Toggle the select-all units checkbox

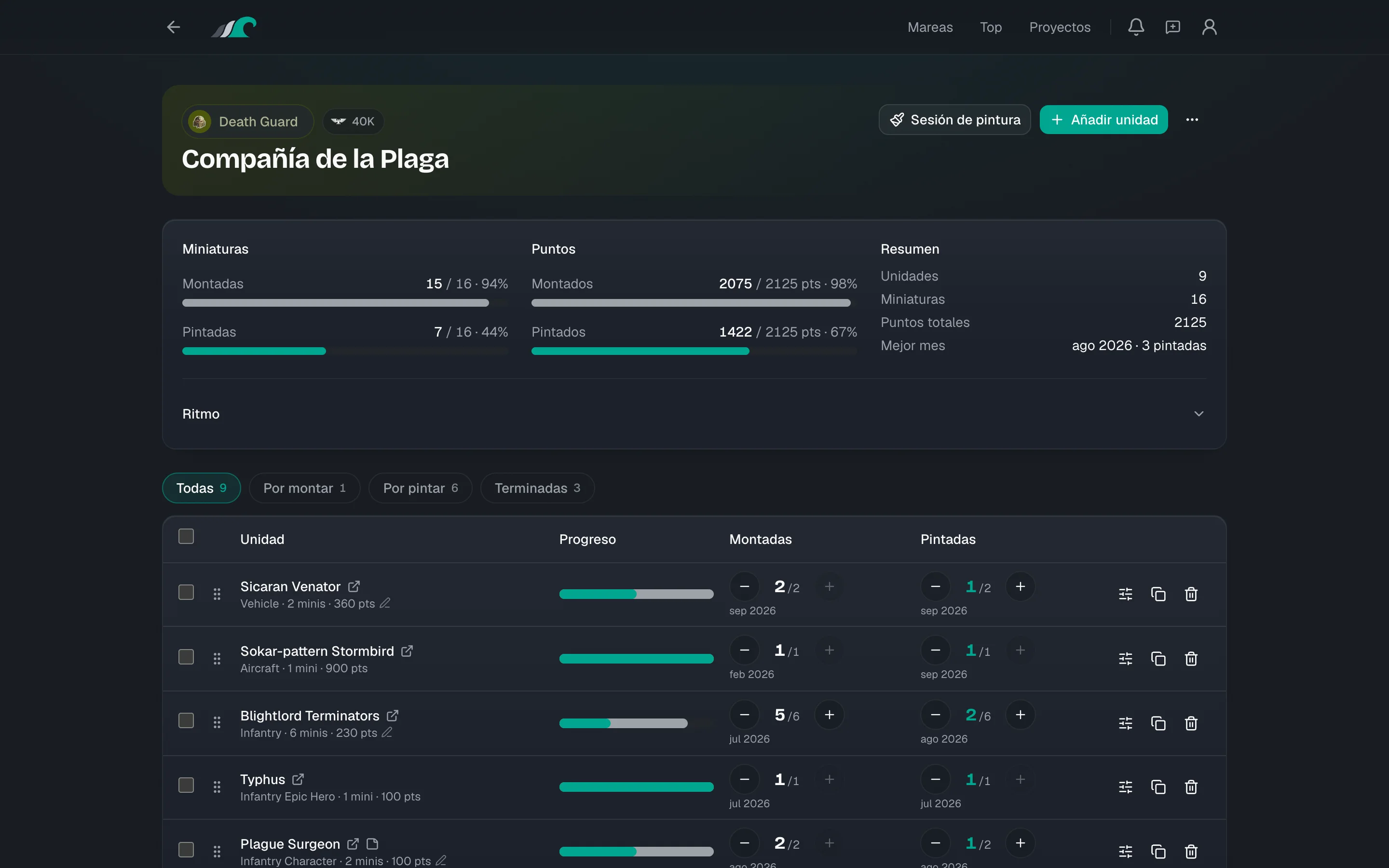186,536
